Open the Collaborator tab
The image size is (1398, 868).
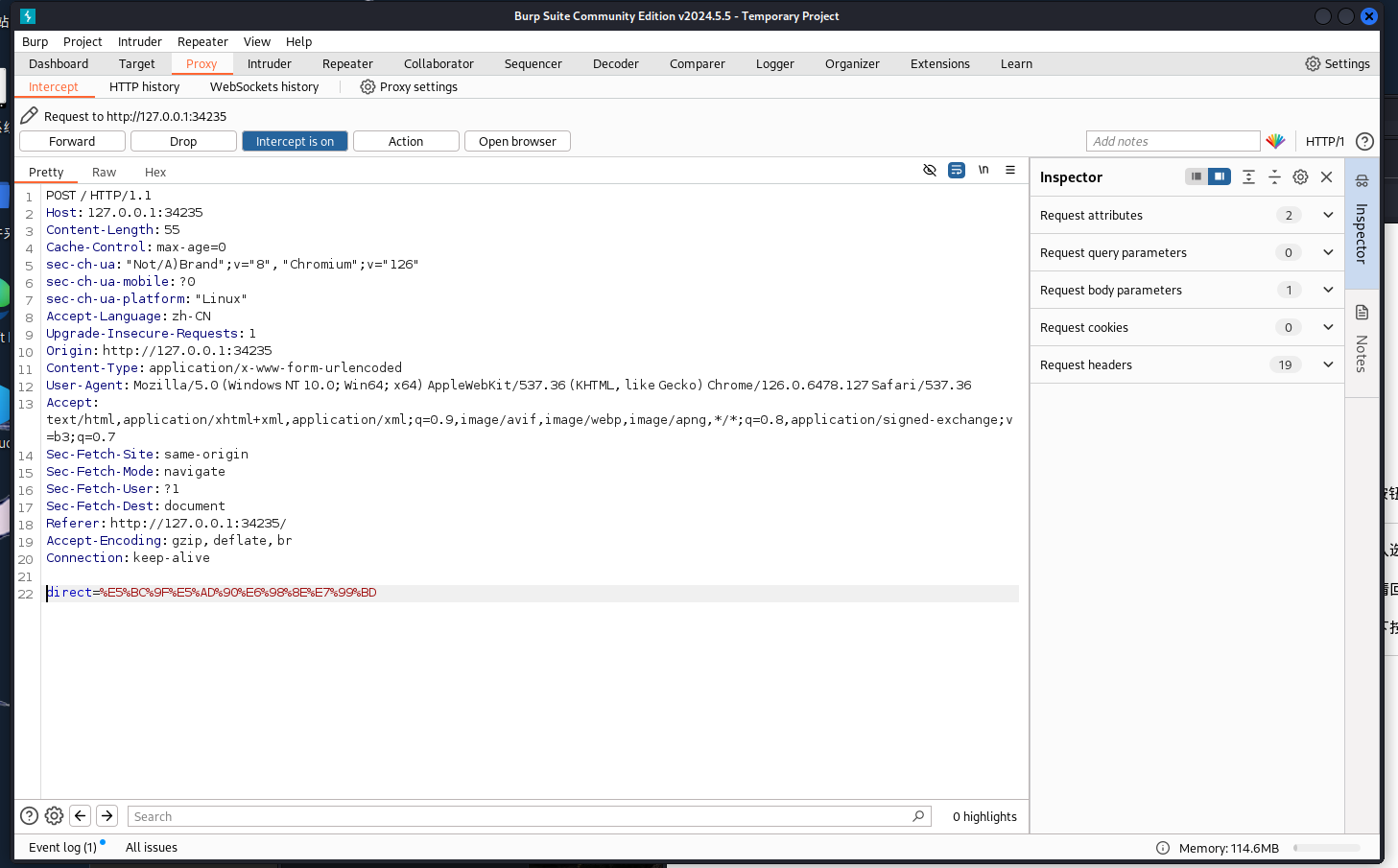(438, 63)
